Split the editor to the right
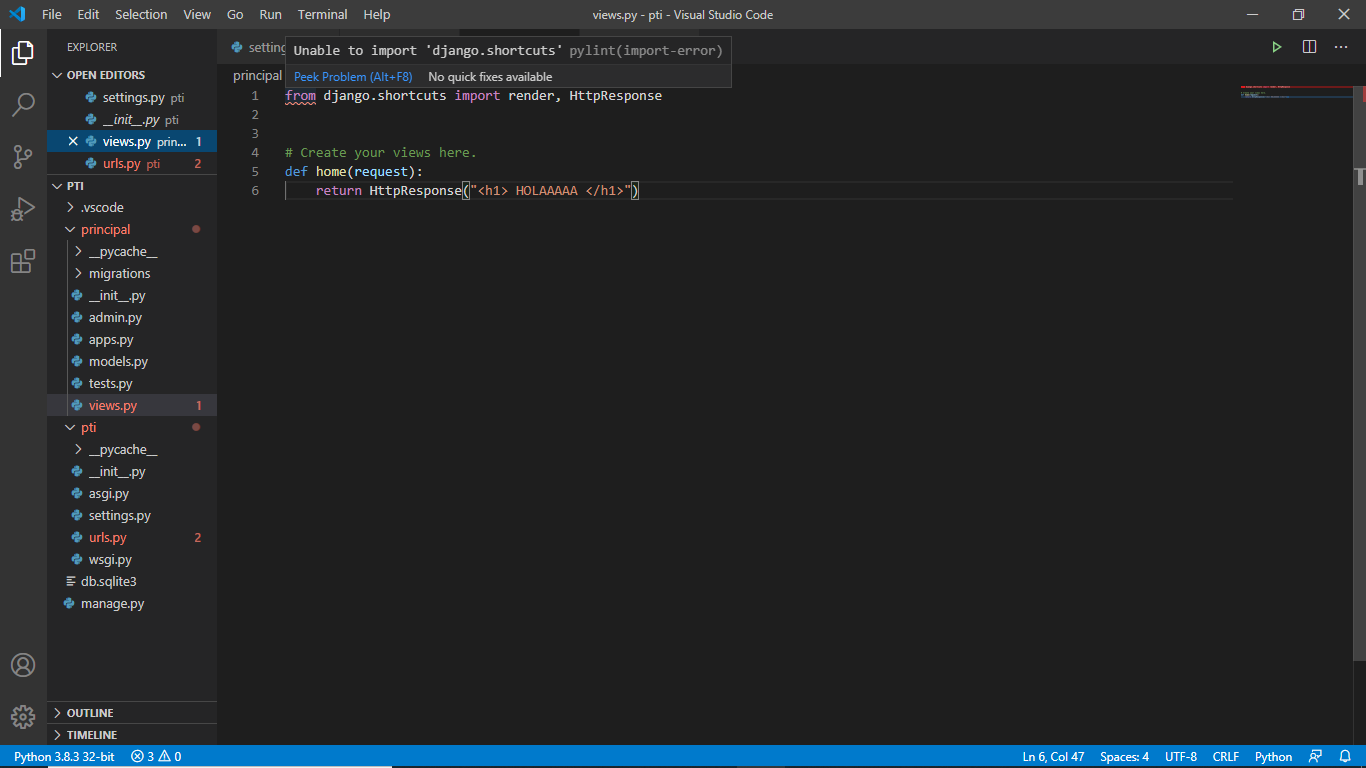The height and width of the screenshot is (768, 1366). click(1309, 47)
